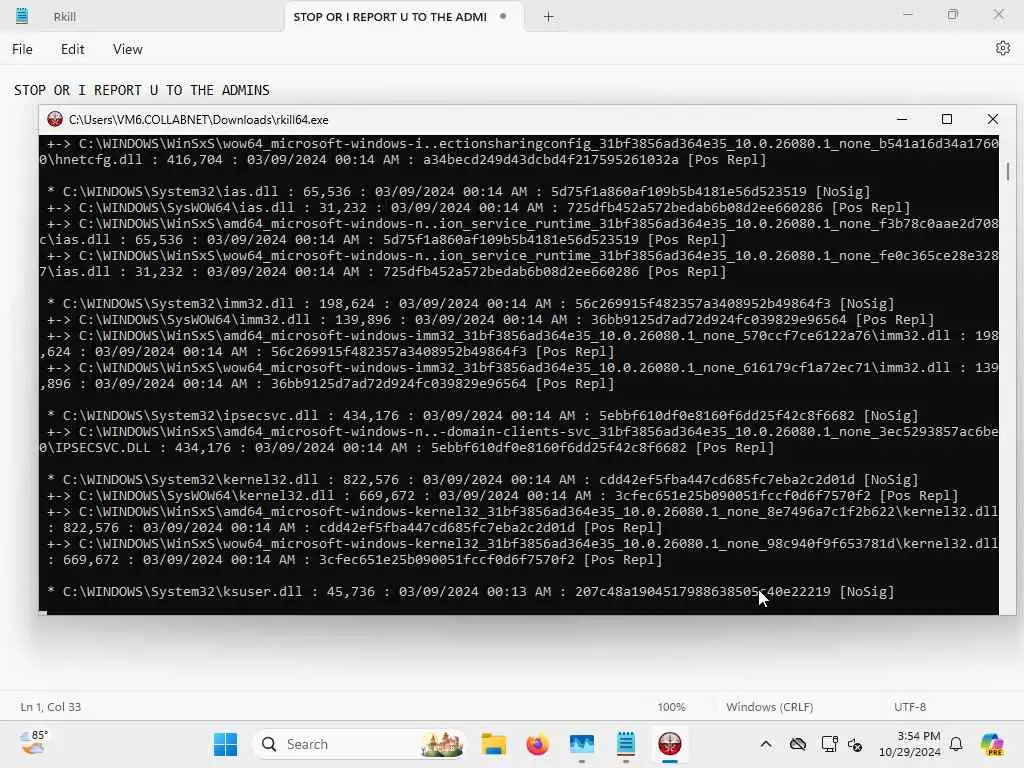Screen dimensions: 1024x768
Task: Click the console vertical scrollbar thumb
Action: (x=1008, y=171)
